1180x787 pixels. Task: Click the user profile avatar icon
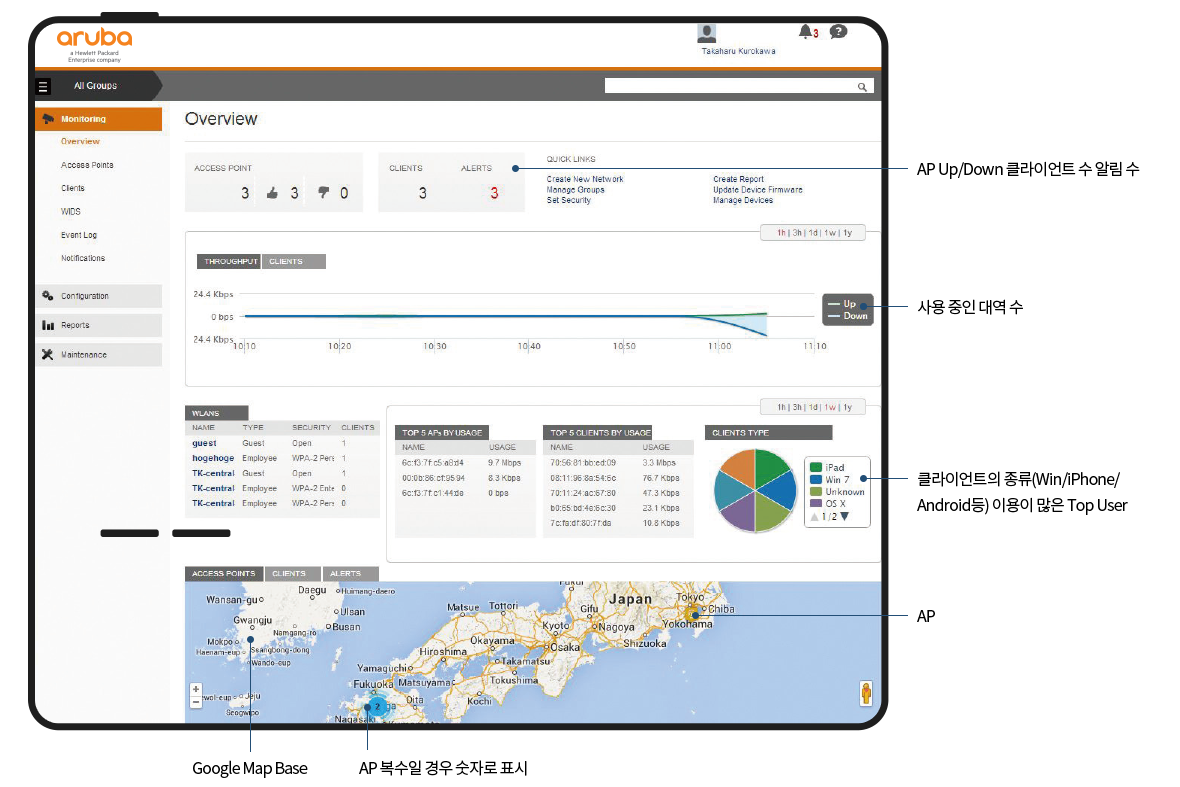[x=707, y=33]
